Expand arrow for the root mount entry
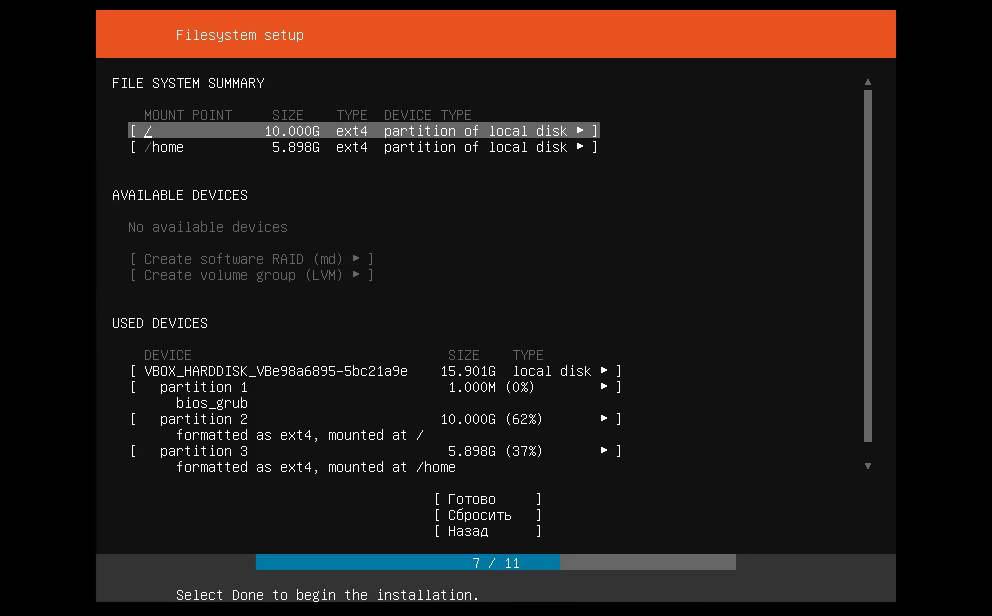992x616 pixels. coord(580,131)
